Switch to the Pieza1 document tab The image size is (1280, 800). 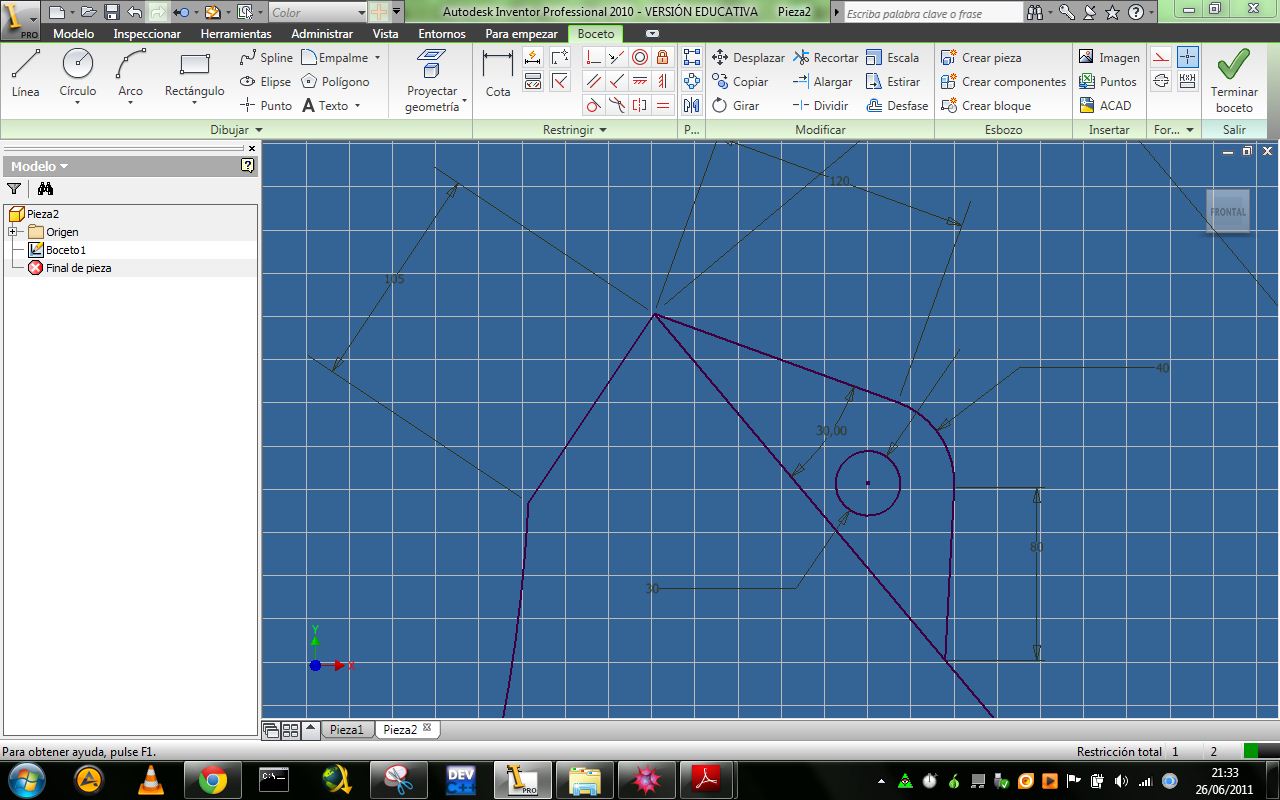(347, 729)
